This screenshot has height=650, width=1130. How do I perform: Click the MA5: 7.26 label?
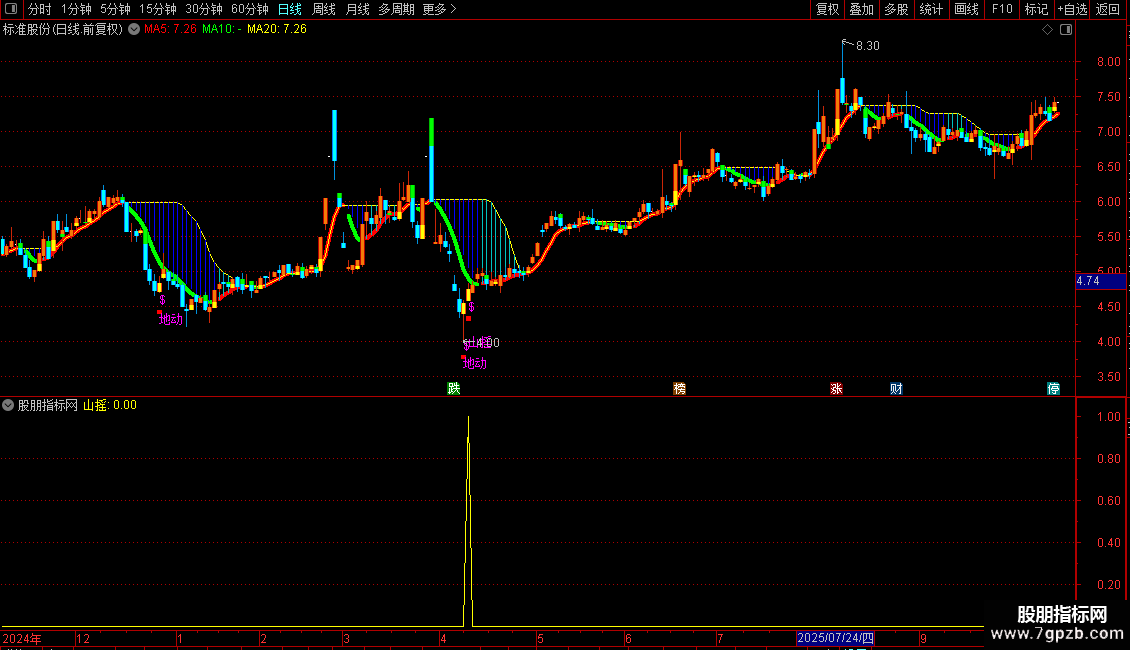[x=170, y=29]
